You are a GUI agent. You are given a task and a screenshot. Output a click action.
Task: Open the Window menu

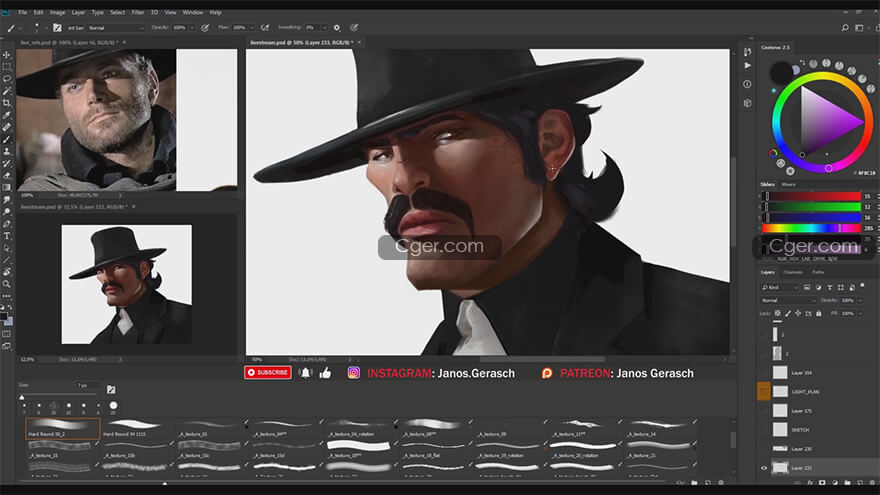point(193,12)
